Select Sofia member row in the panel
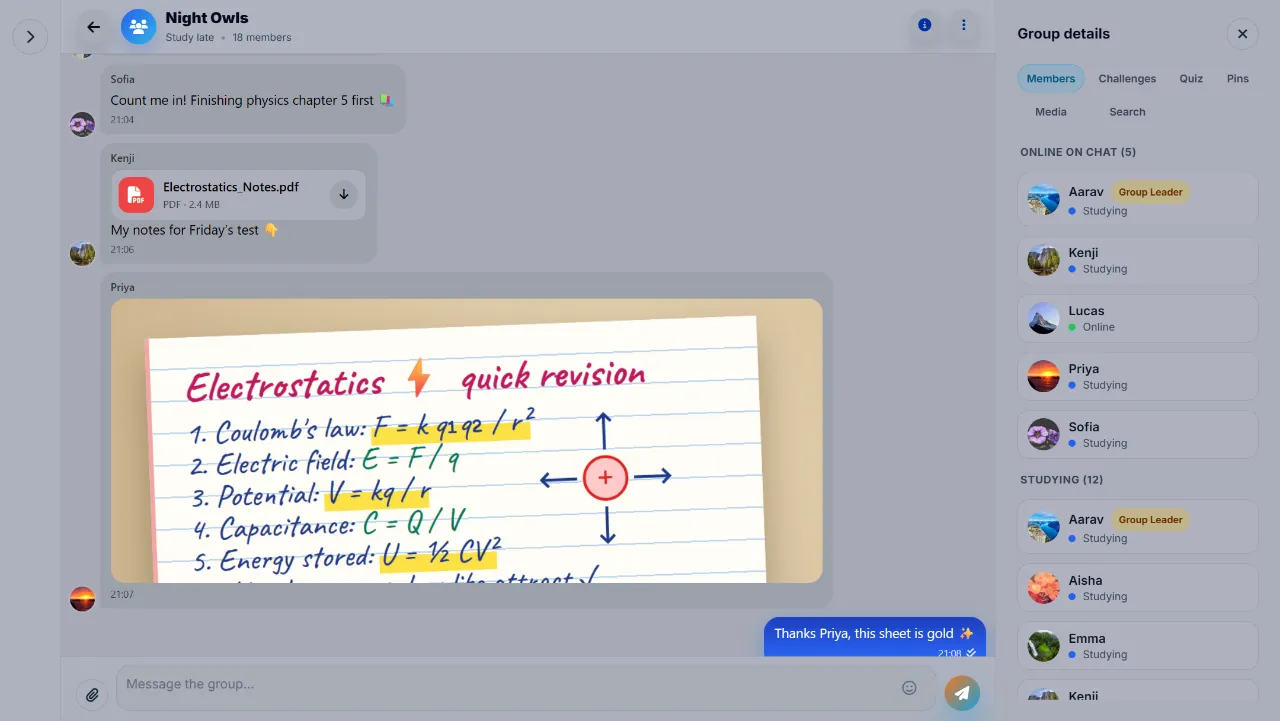This screenshot has width=1280, height=721. pos(1138,434)
